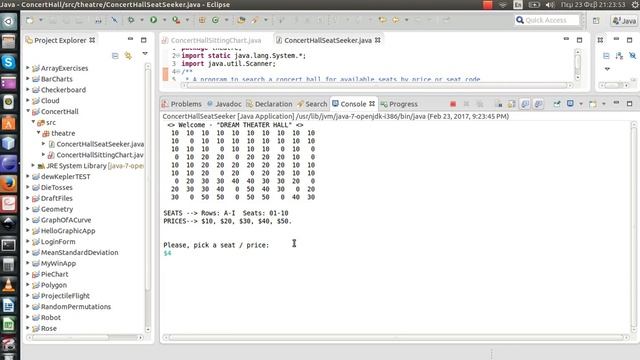Toggle Show Console When Standard Out Changes

click(x=525, y=104)
